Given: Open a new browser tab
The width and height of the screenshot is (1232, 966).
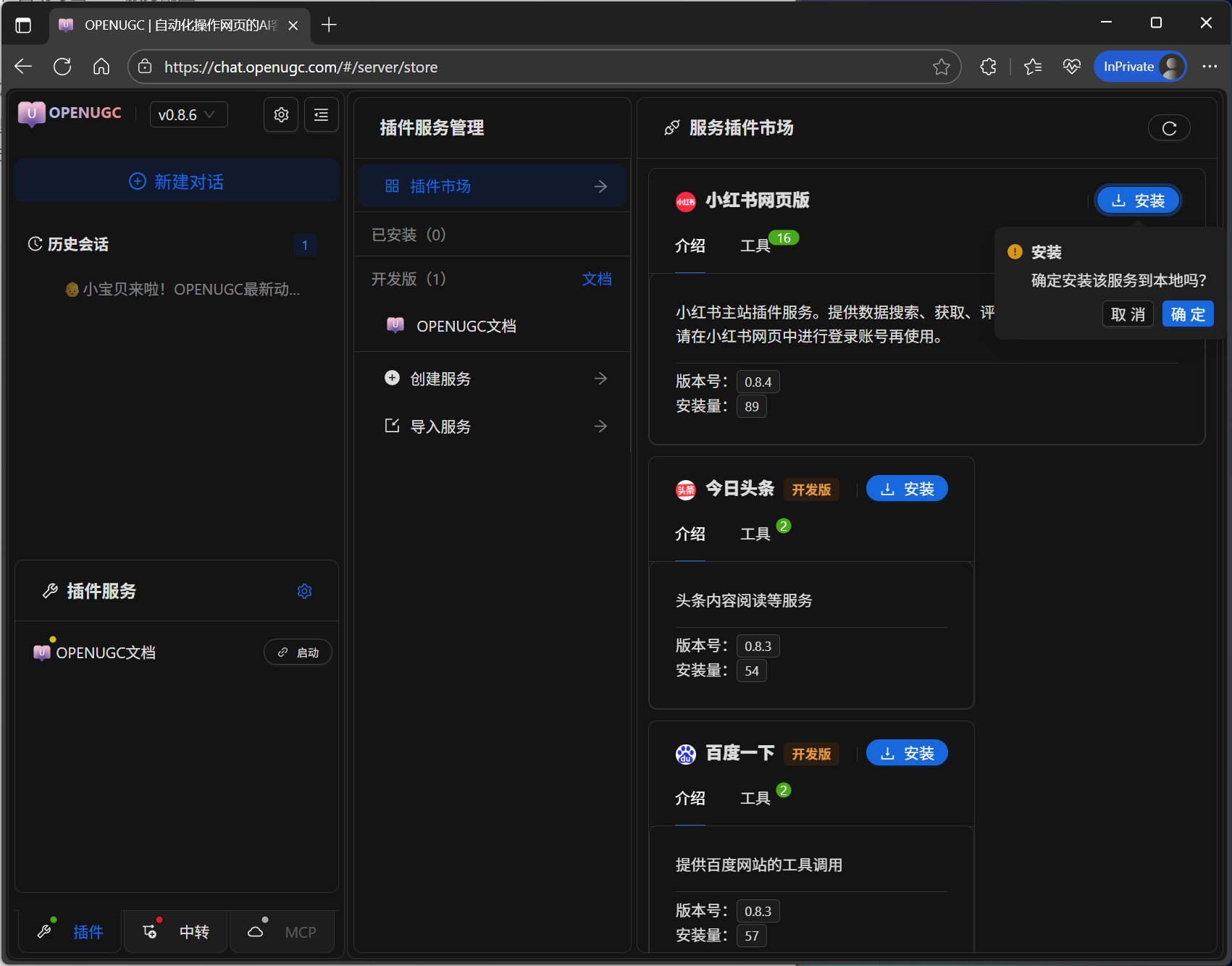Looking at the screenshot, I should [x=329, y=25].
